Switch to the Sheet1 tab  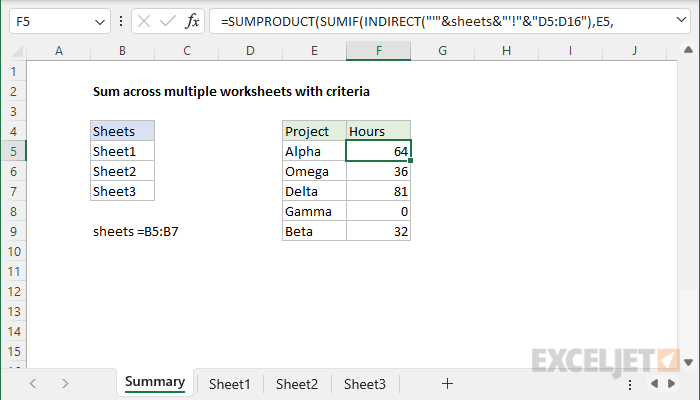point(229,384)
